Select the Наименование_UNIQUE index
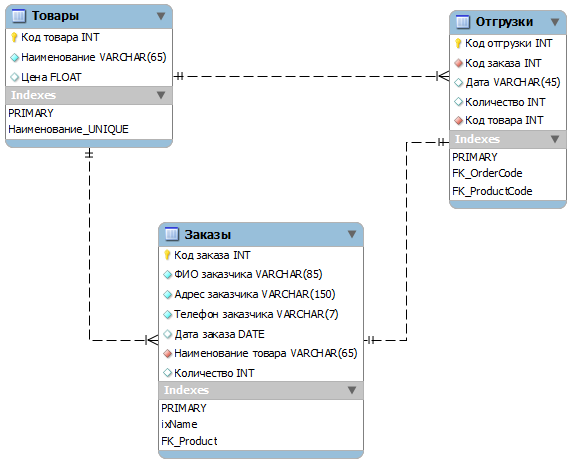 point(68,129)
